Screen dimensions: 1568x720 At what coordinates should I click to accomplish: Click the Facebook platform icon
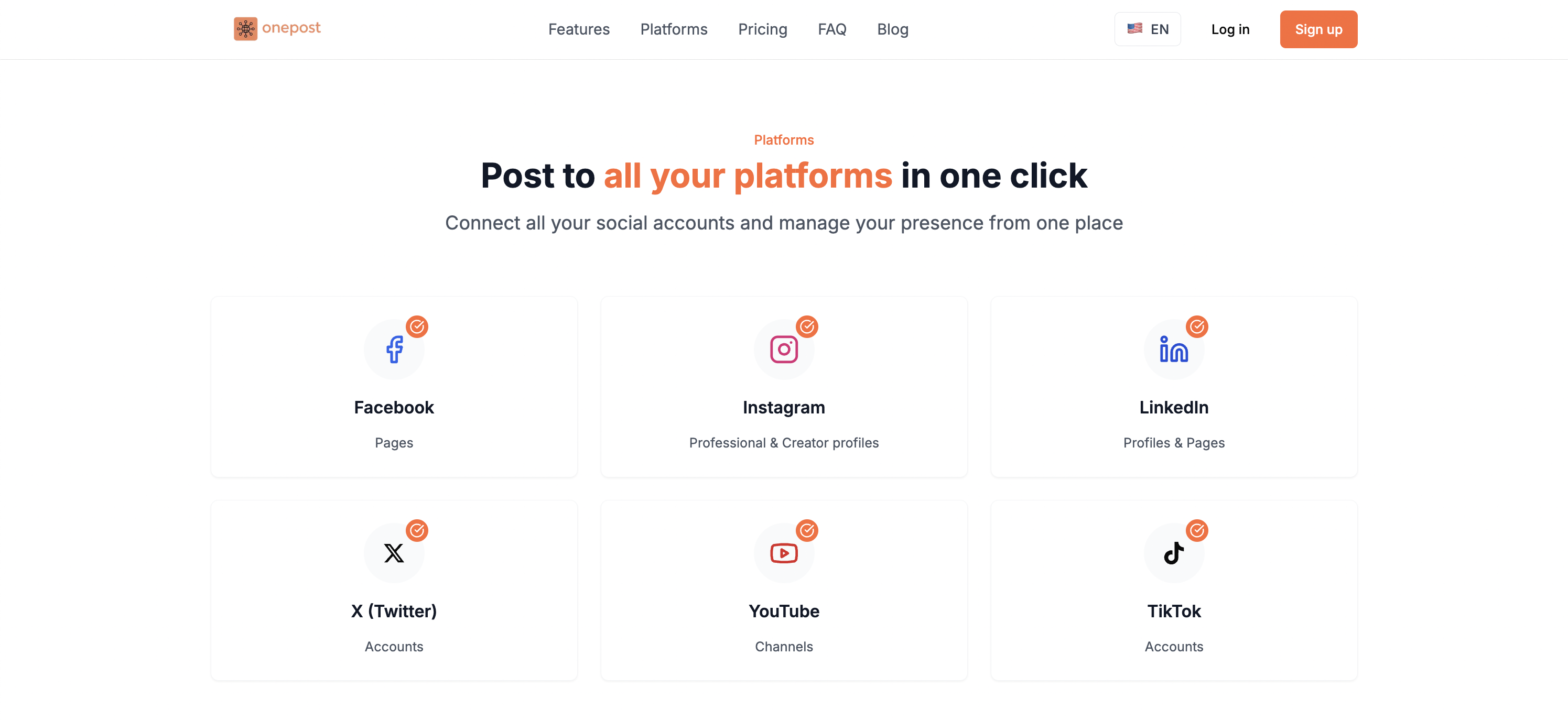pyautogui.click(x=394, y=348)
